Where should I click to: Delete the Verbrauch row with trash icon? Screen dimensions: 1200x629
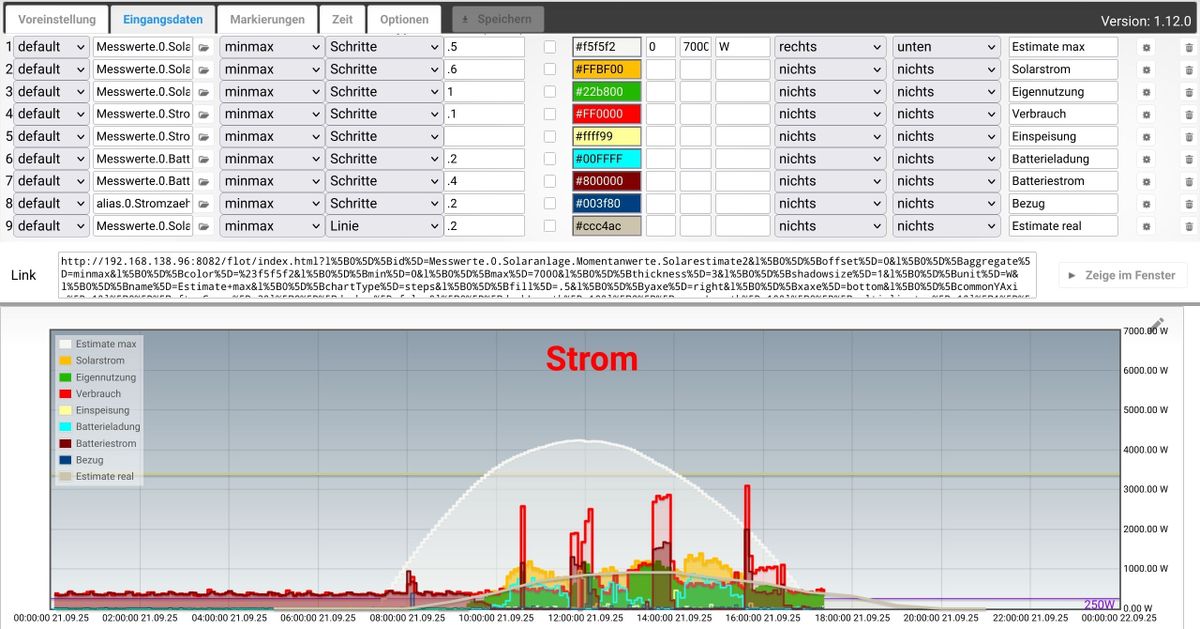pos(1189,114)
